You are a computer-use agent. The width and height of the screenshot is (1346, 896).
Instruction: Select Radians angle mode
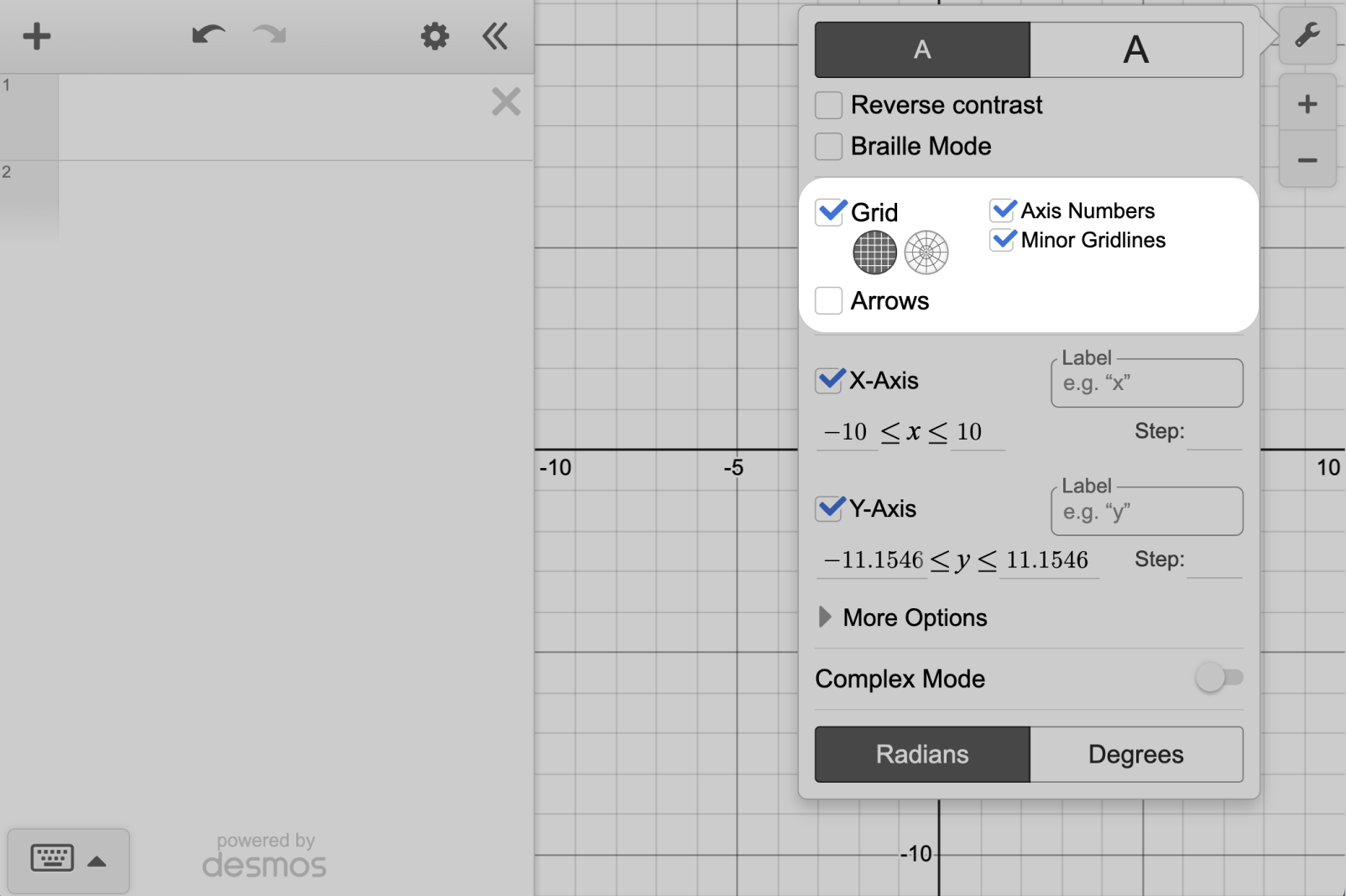pos(922,754)
